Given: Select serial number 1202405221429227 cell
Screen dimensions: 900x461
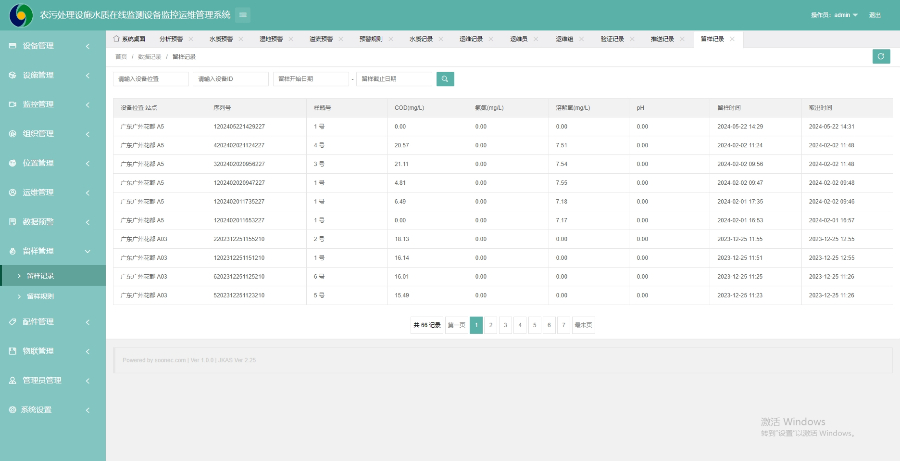Looking at the screenshot, I should coord(239,126).
